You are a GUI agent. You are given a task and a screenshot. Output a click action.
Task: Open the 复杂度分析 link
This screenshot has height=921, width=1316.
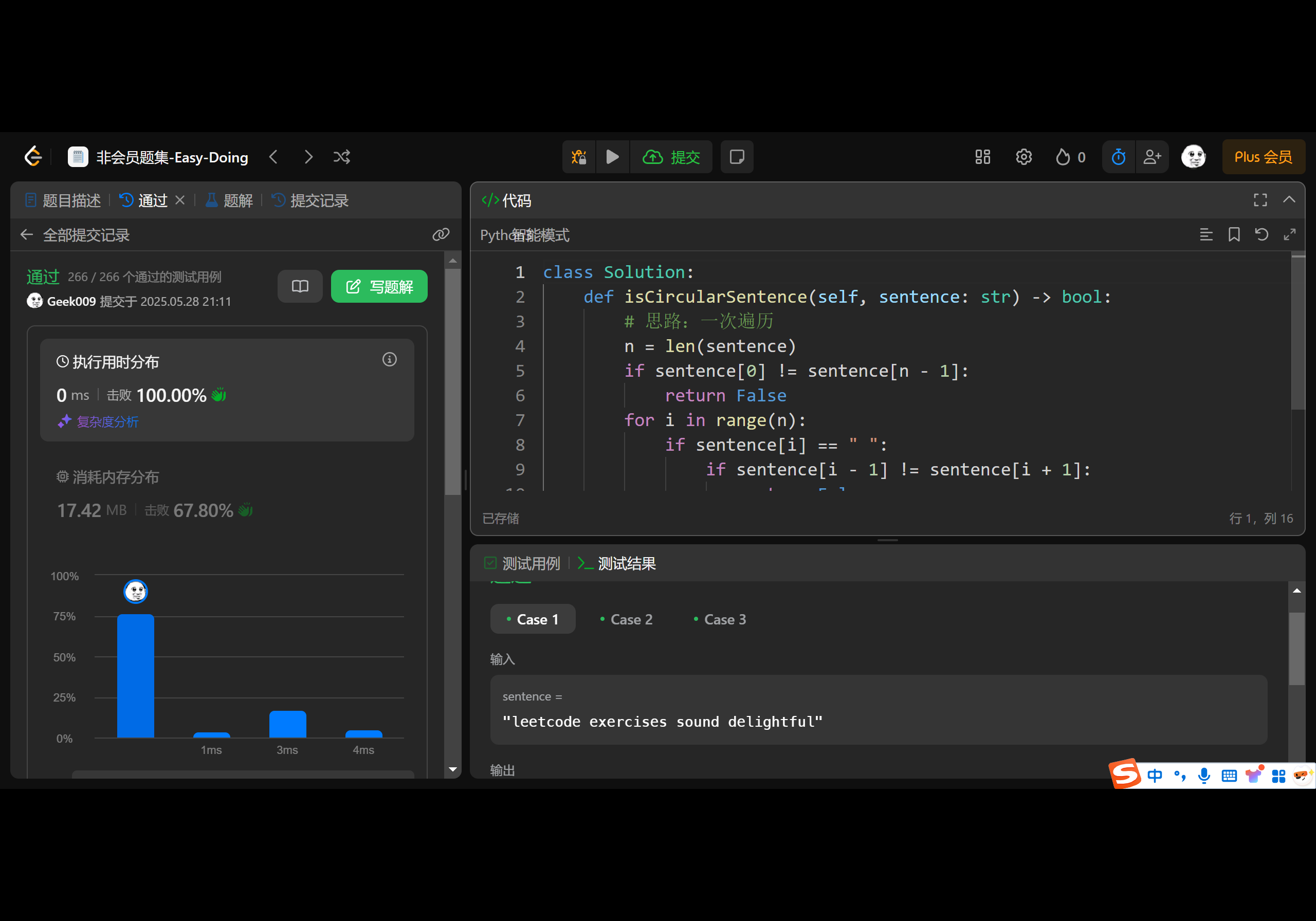tap(107, 422)
